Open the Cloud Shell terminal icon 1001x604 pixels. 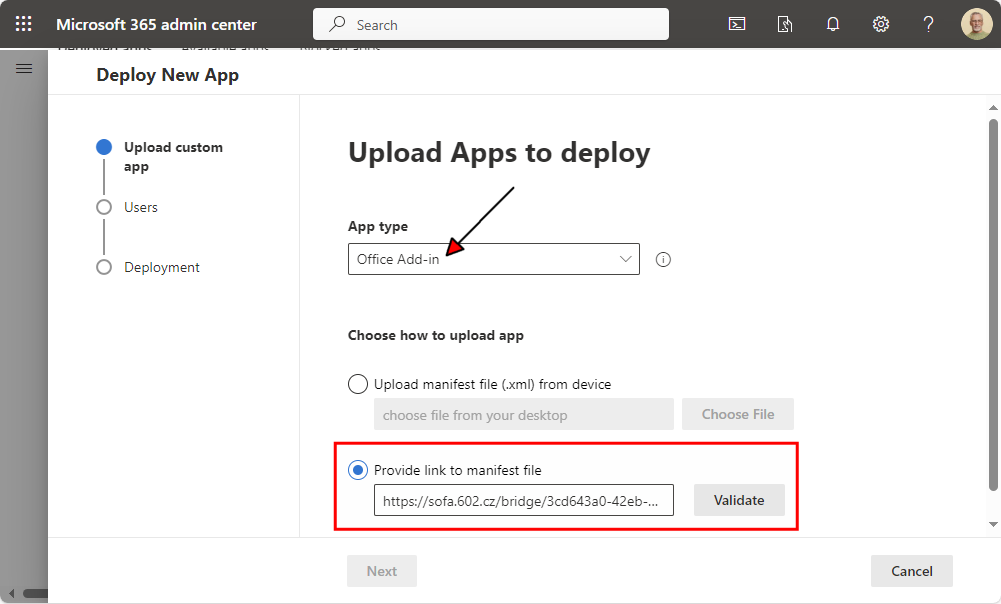click(737, 24)
